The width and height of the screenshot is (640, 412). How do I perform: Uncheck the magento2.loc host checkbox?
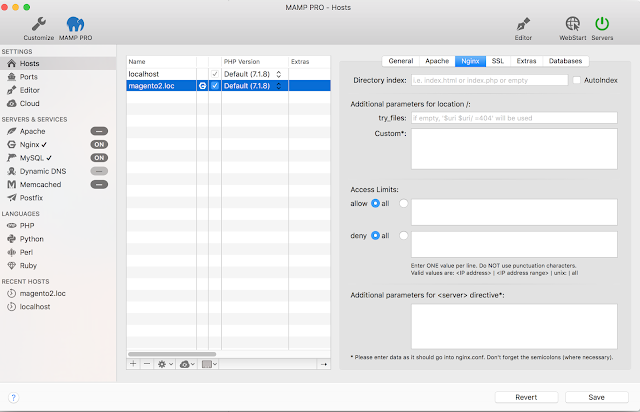(x=215, y=86)
